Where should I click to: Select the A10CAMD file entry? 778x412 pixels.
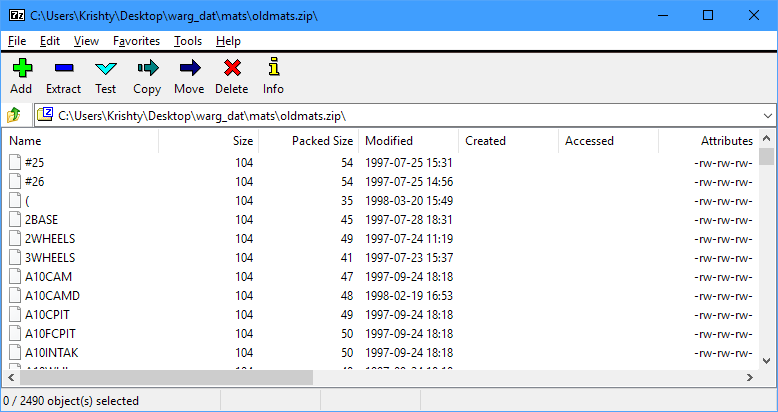(x=52, y=296)
